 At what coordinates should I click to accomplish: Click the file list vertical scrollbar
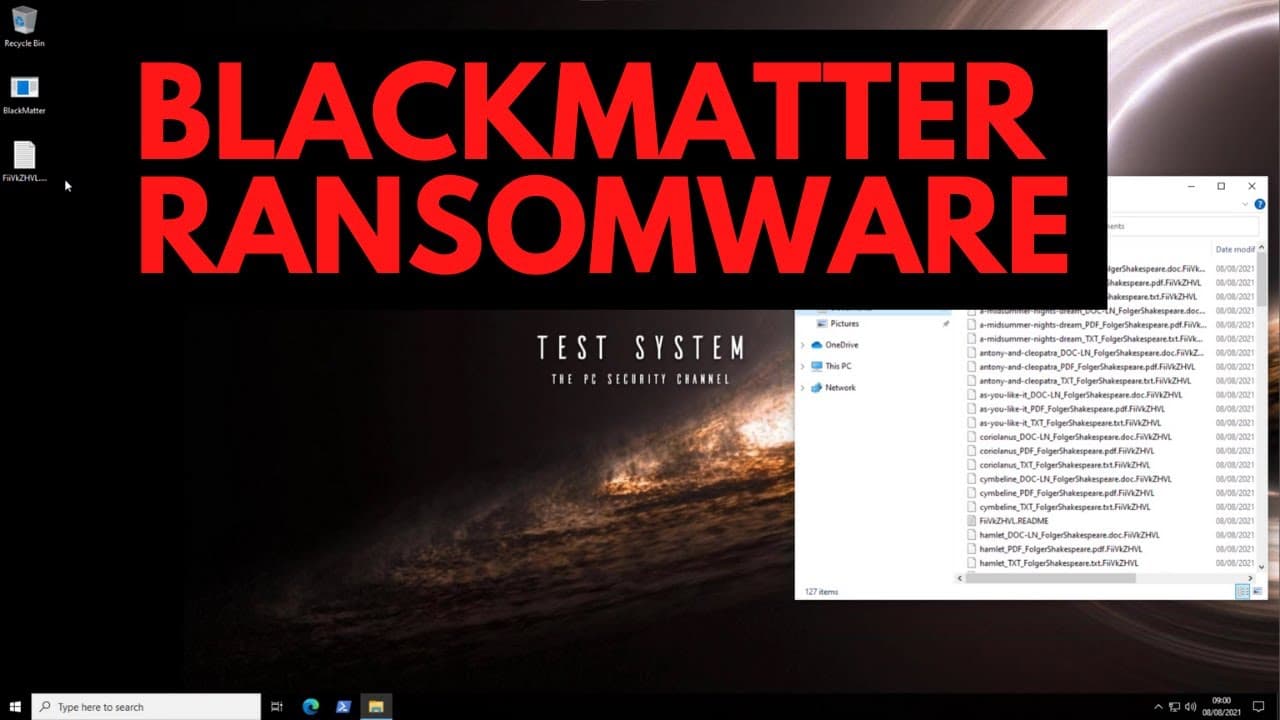pos(1262,280)
